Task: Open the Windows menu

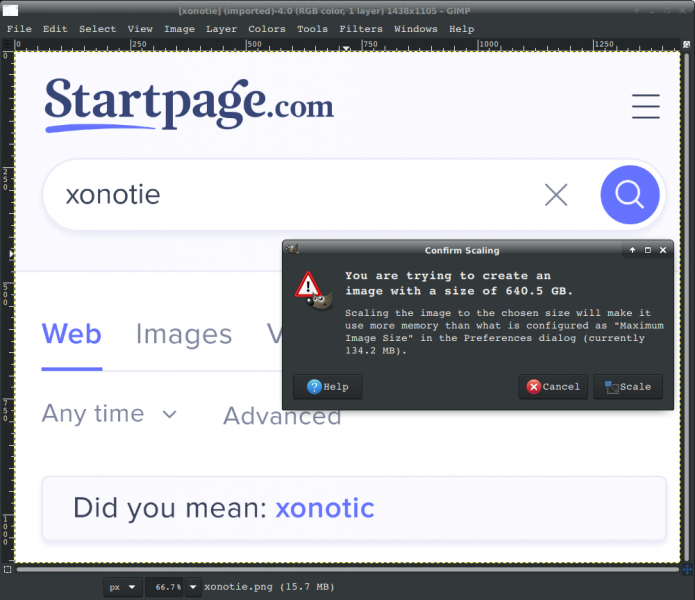Action: click(416, 29)
